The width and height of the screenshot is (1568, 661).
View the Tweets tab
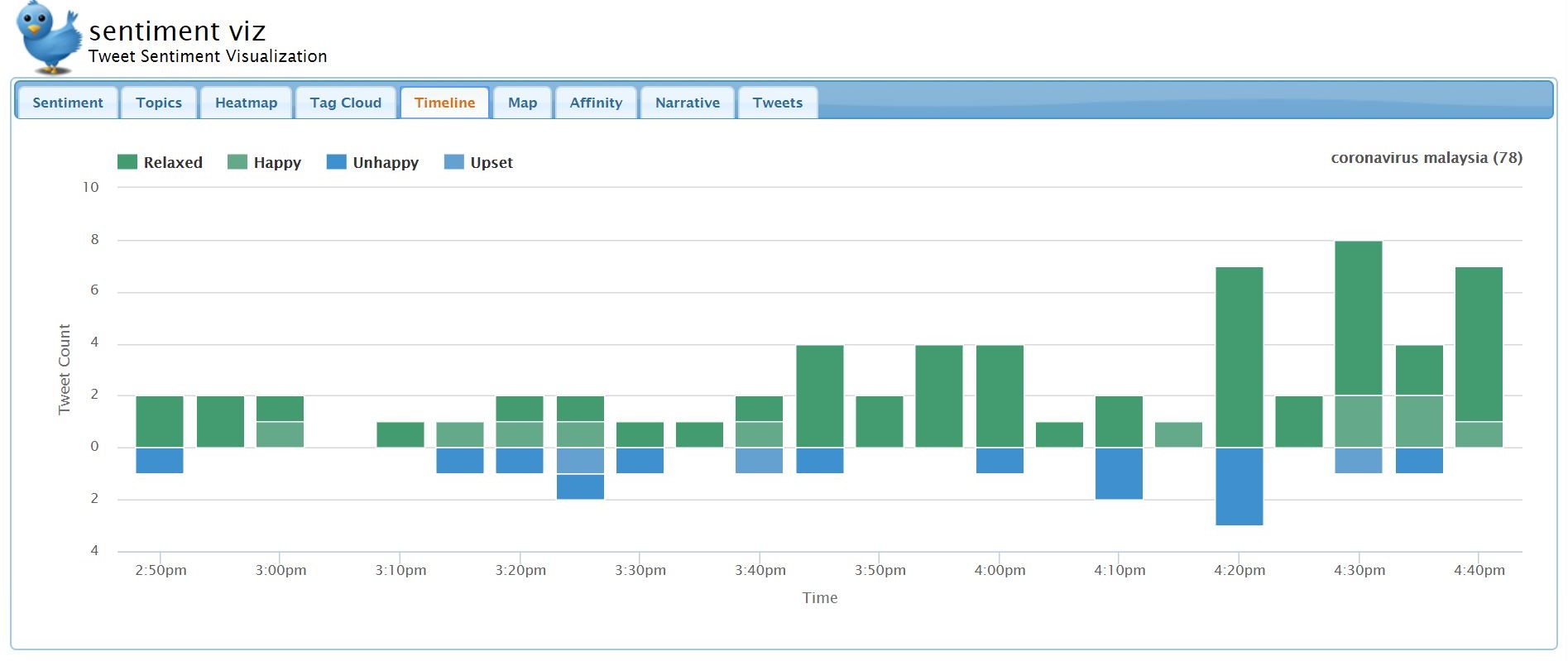[778, 103]
